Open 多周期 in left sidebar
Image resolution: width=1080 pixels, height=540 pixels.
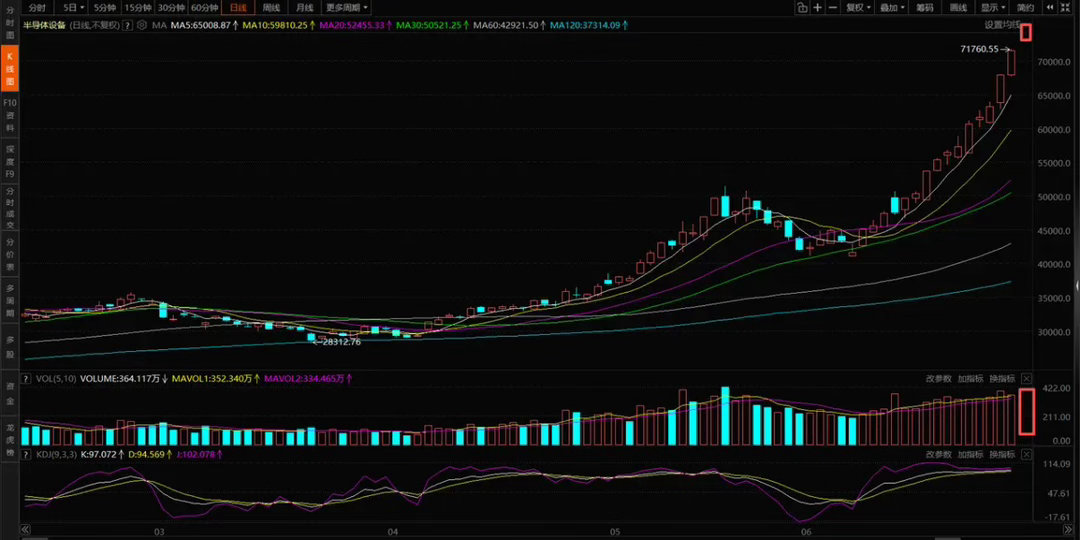(x=10, y=300)
